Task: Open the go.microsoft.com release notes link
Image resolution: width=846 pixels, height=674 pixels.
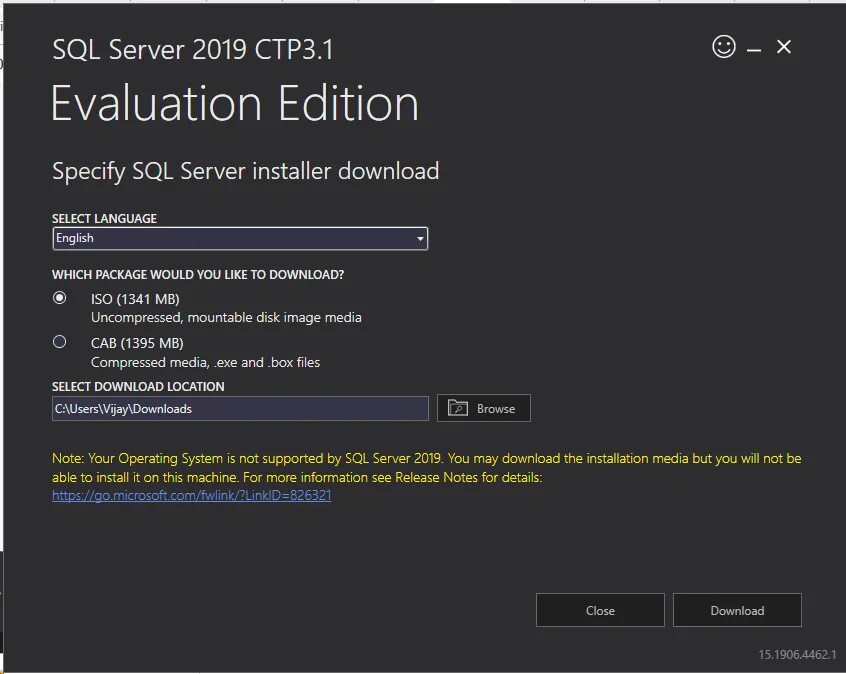Action: coord(192,495)
